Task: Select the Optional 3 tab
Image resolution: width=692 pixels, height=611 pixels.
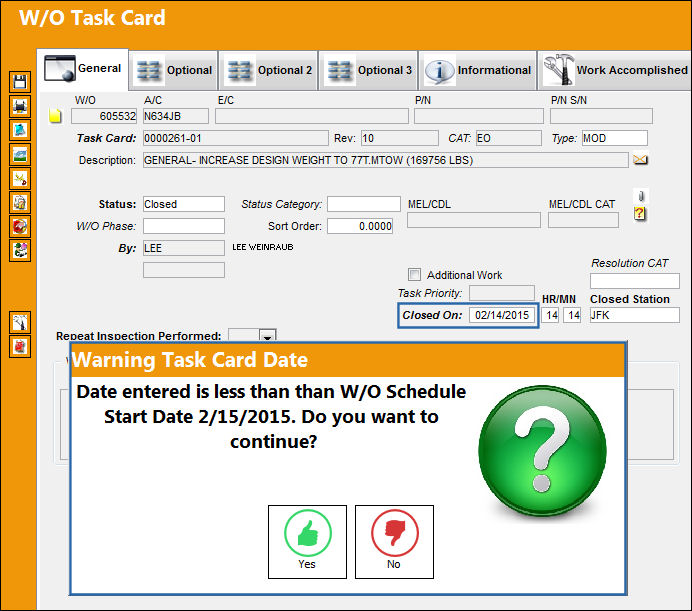Action: (x=368, y=70)
